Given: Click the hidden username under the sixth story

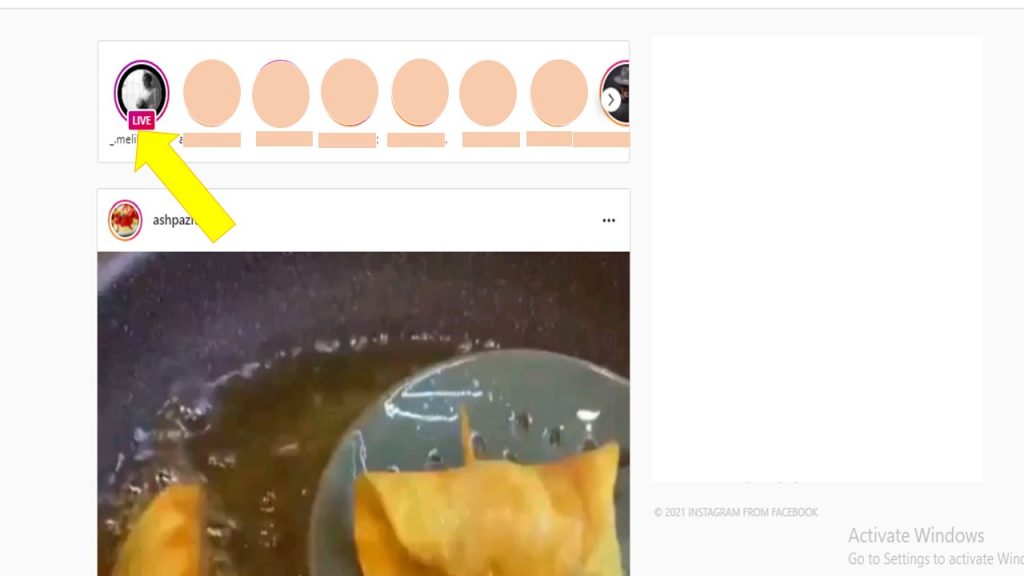Looking at the screenshot, I should click(491, 140).
